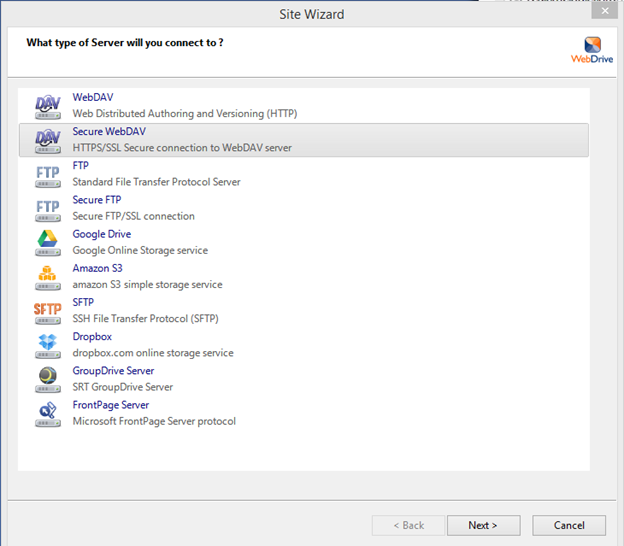Click the orange SFTP icon
Viewport: 624px width, 546px height.
47,310
